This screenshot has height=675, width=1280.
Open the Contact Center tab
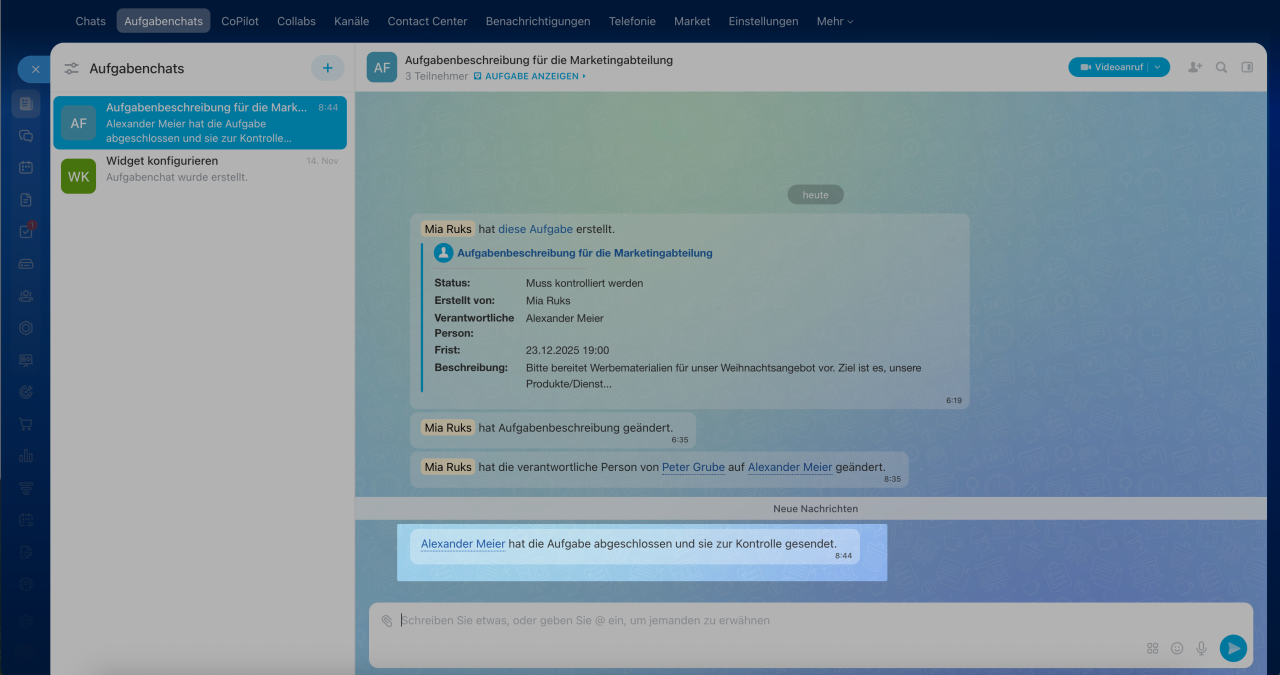(427, 21)
